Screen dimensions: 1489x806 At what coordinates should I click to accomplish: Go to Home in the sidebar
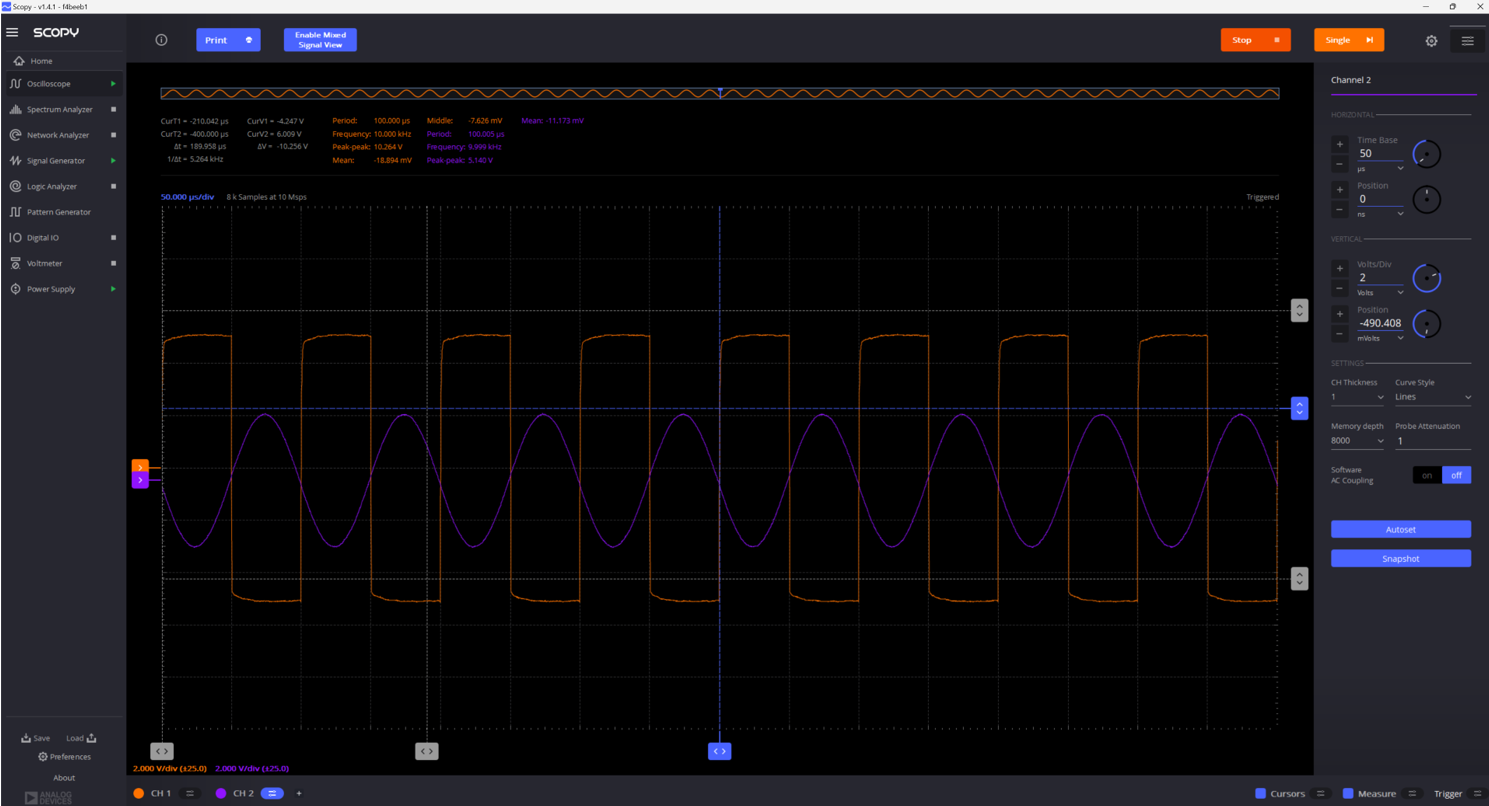[41, 61]
